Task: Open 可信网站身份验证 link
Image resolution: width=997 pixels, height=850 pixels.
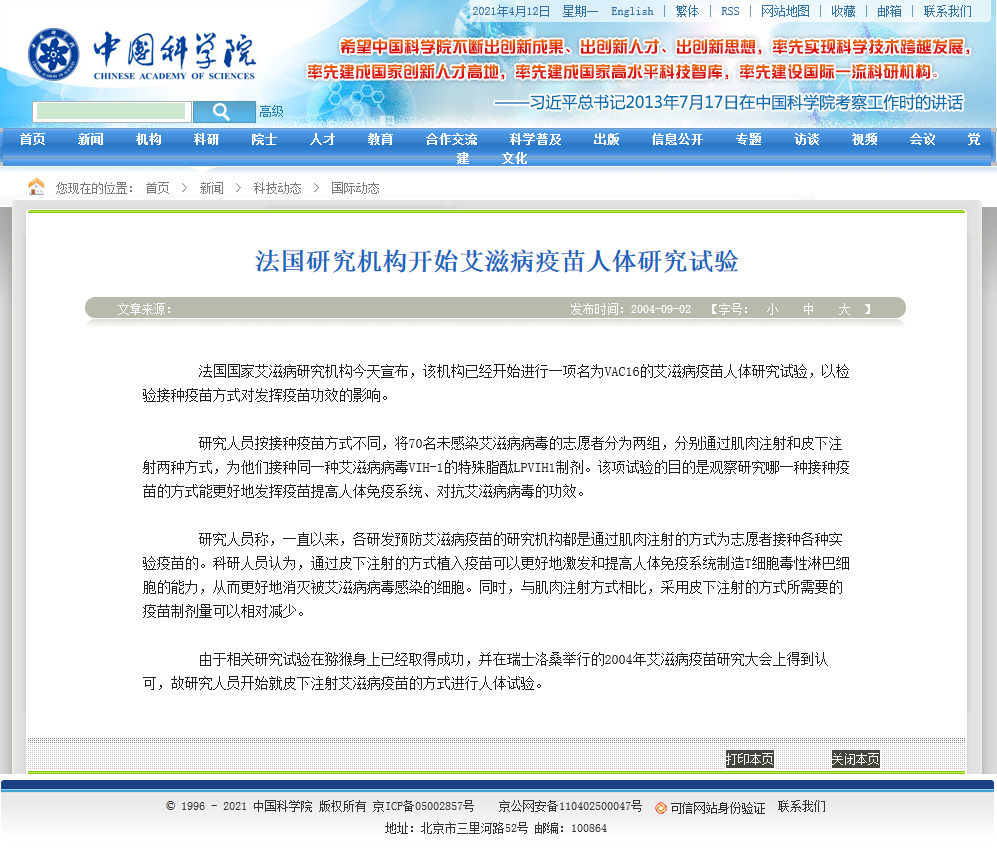Action: point(718,808)
